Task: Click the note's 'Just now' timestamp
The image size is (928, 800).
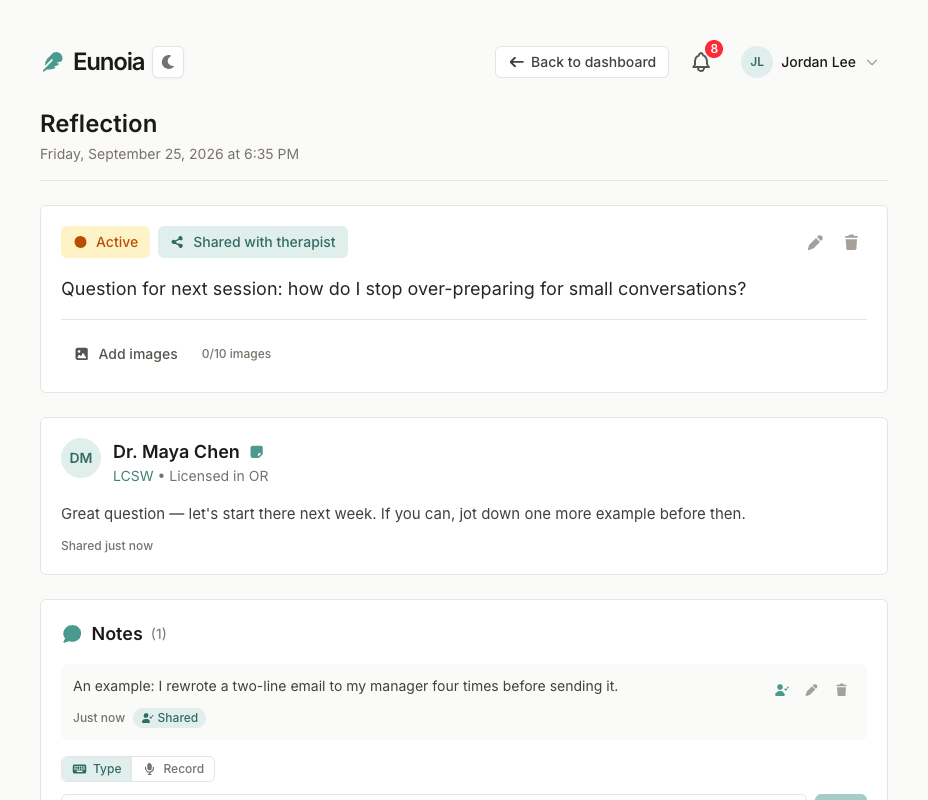Action: [x=99, y=718]
